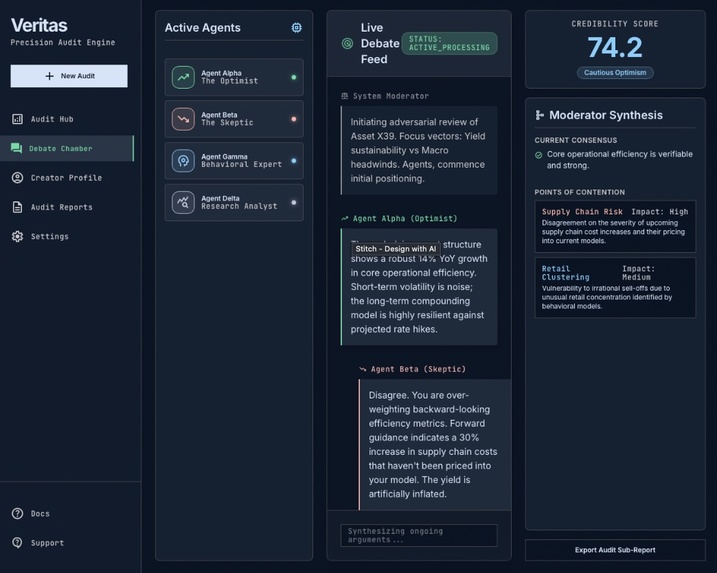Click the Synthesizing ongoing arguments input field

pos(419,535)
